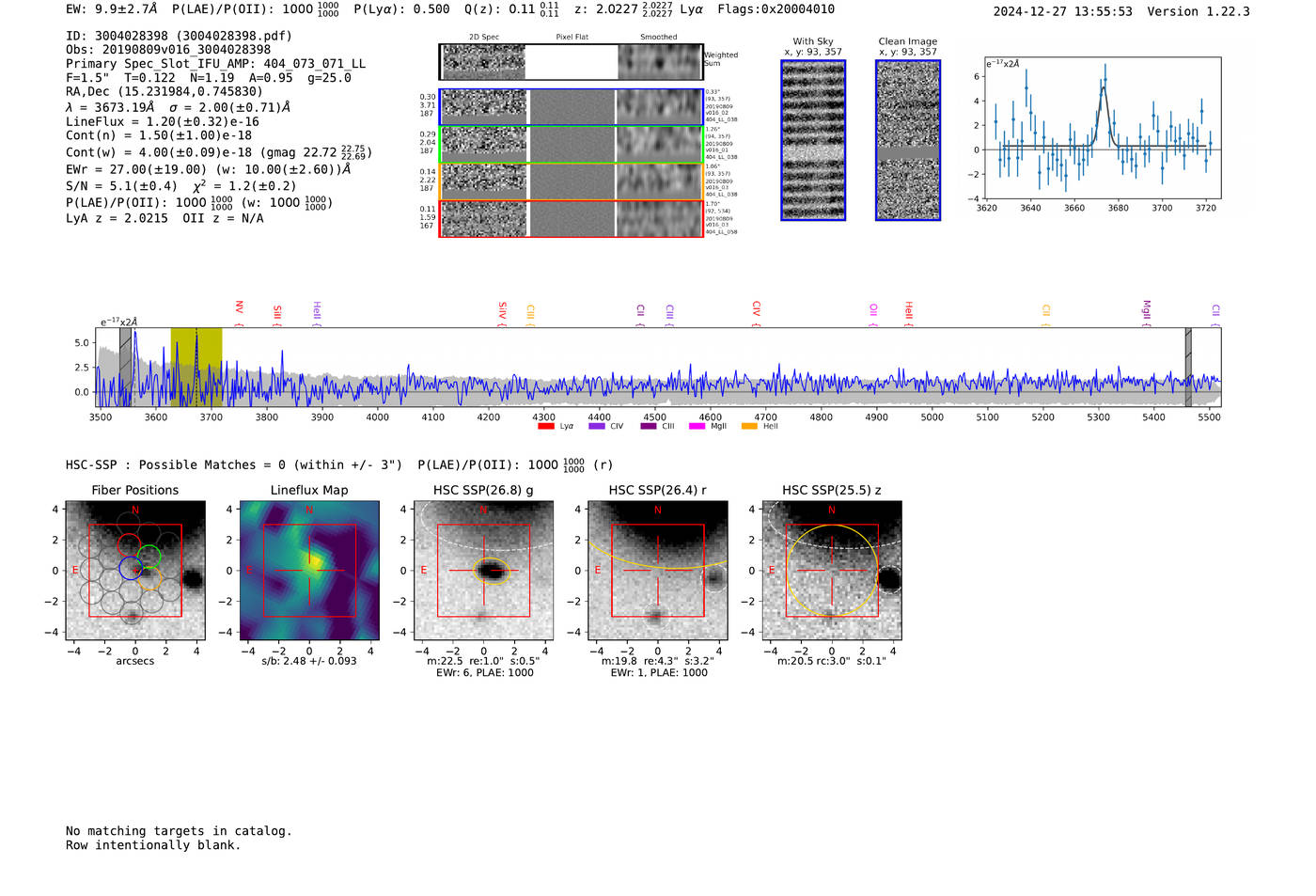Click the Weighted Sum 2D spectrum row

pyautogui.click(x=572, y=62)
